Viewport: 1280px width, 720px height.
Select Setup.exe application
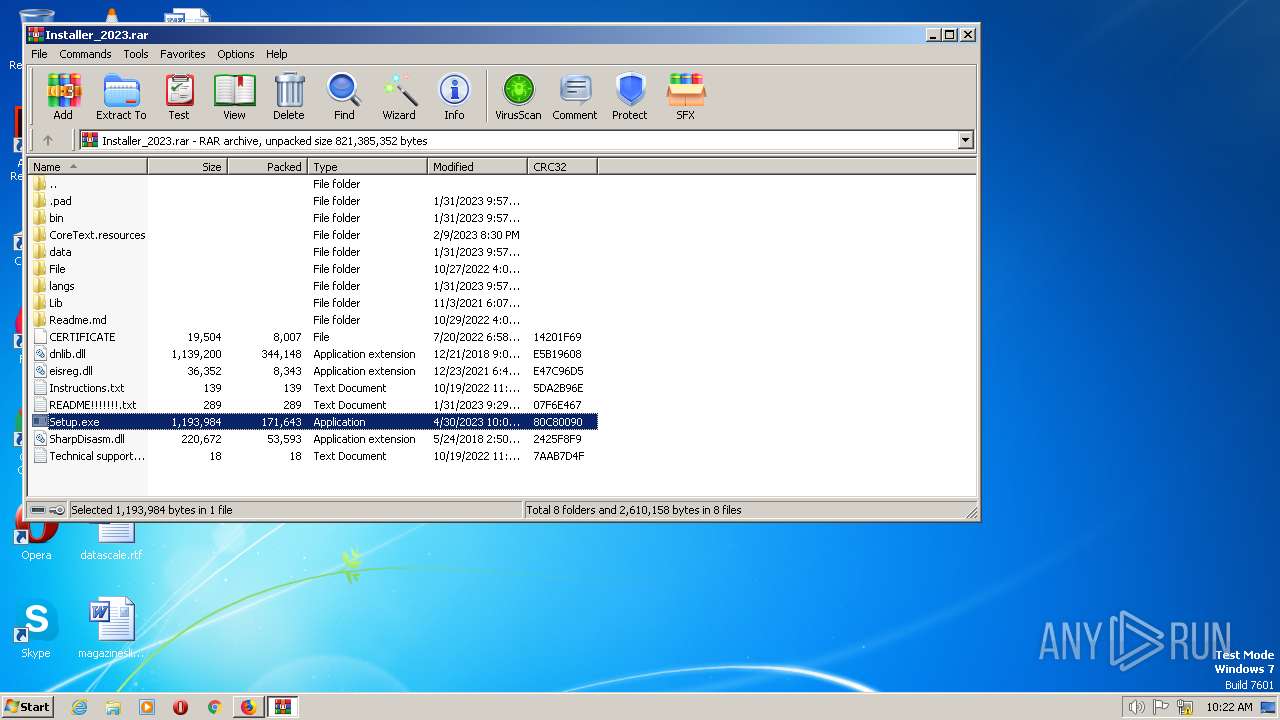[x=313, y=422]
